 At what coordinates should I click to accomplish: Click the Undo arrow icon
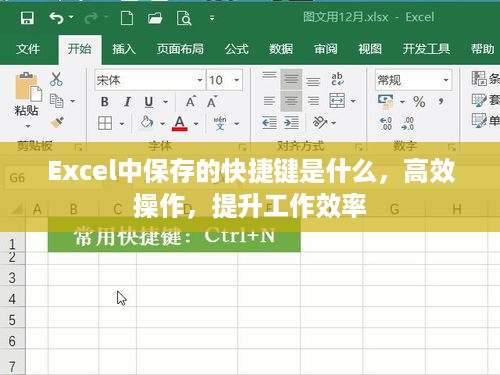[56, 18]
